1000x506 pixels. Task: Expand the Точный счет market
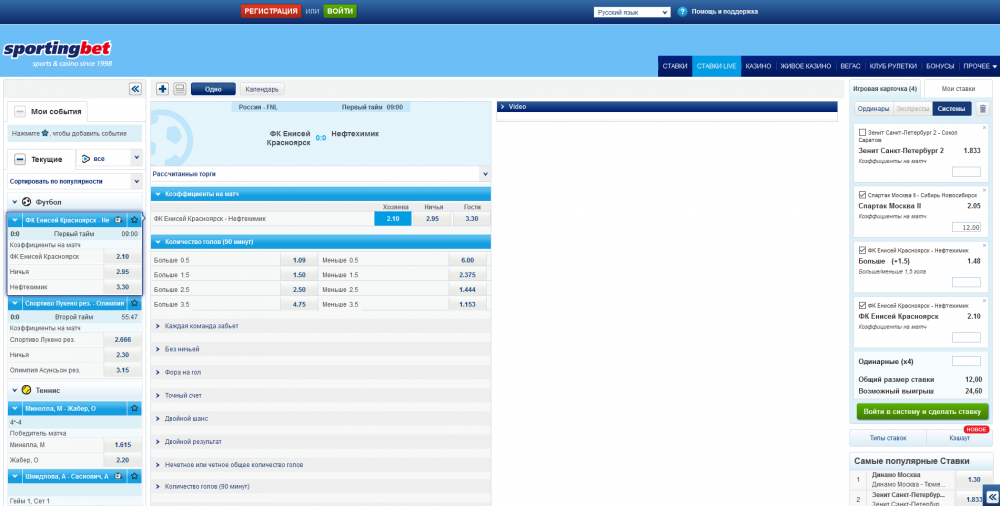(x=321, y=396)
